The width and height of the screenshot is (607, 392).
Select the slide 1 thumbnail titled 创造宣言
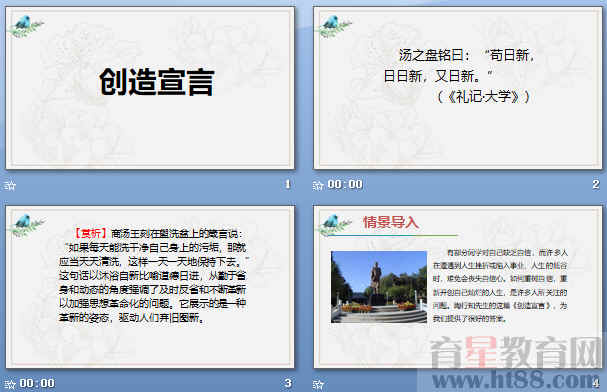[150, 88]
